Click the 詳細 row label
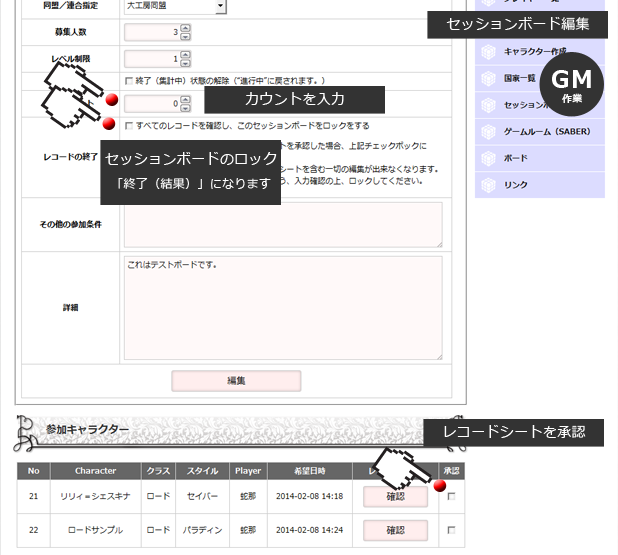 (71, 308)
